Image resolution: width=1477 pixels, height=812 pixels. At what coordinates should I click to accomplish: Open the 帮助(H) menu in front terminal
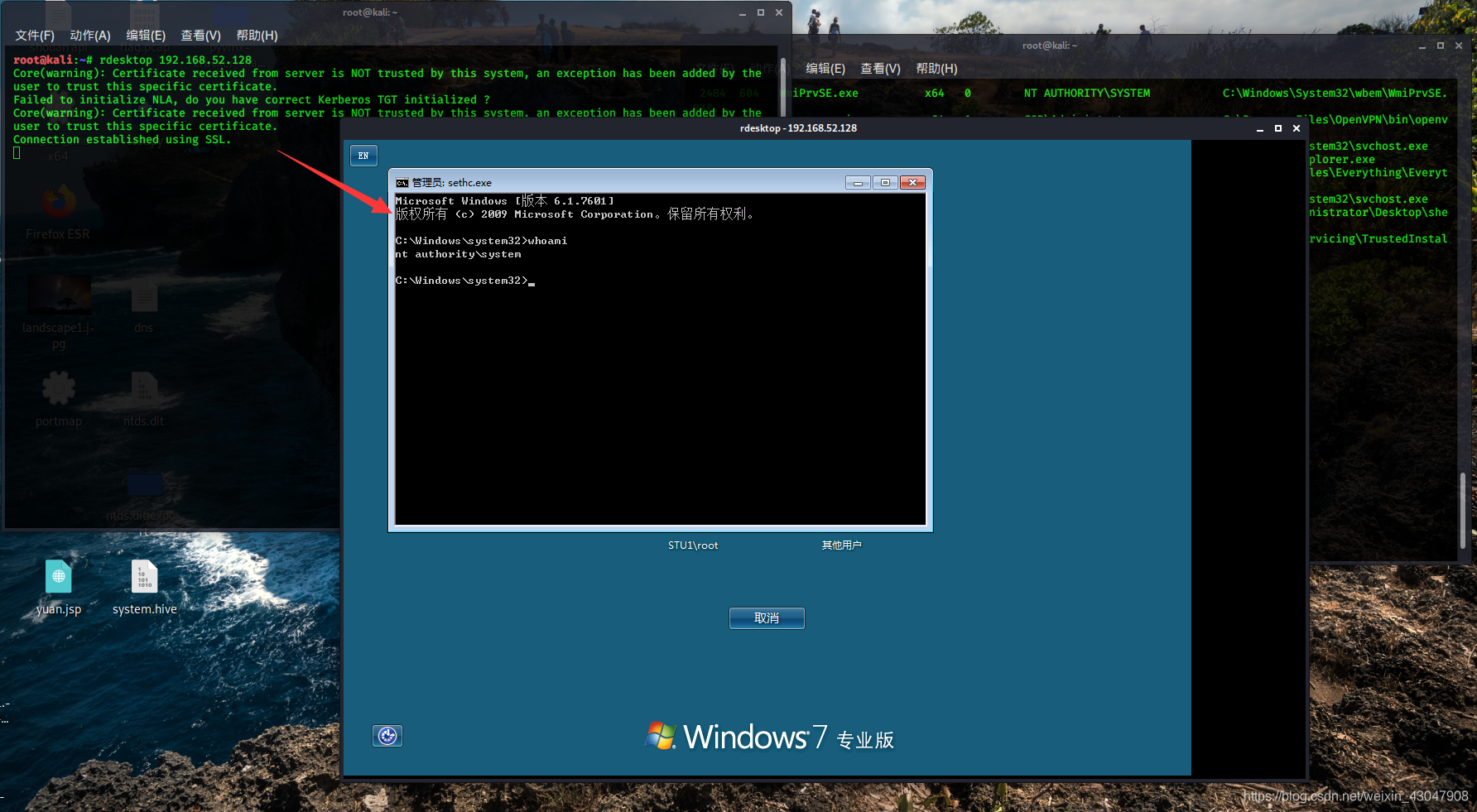click(x=257, y=36)
